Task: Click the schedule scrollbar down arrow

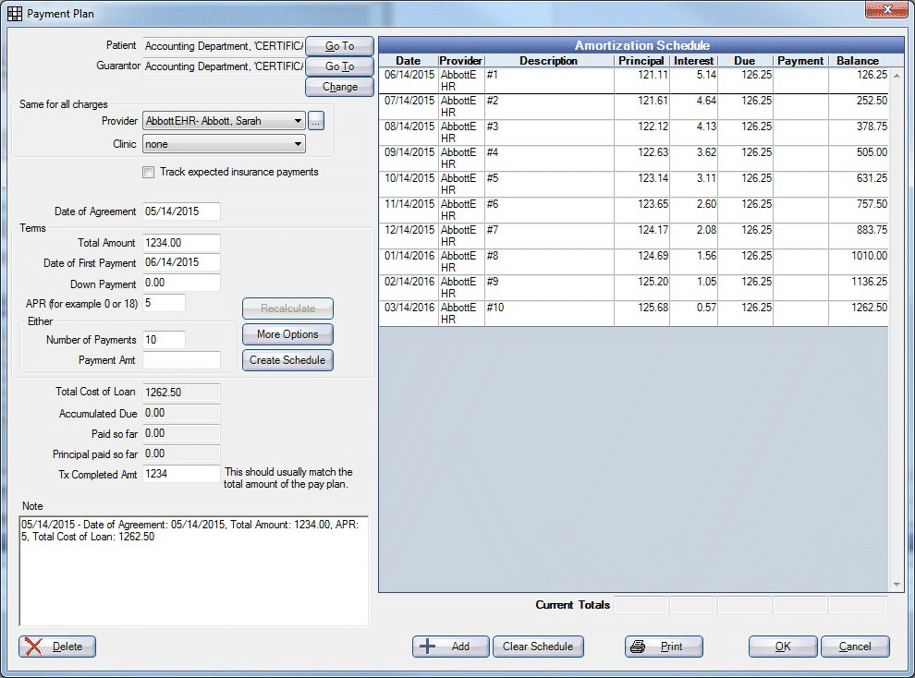Action: (896, 584)
